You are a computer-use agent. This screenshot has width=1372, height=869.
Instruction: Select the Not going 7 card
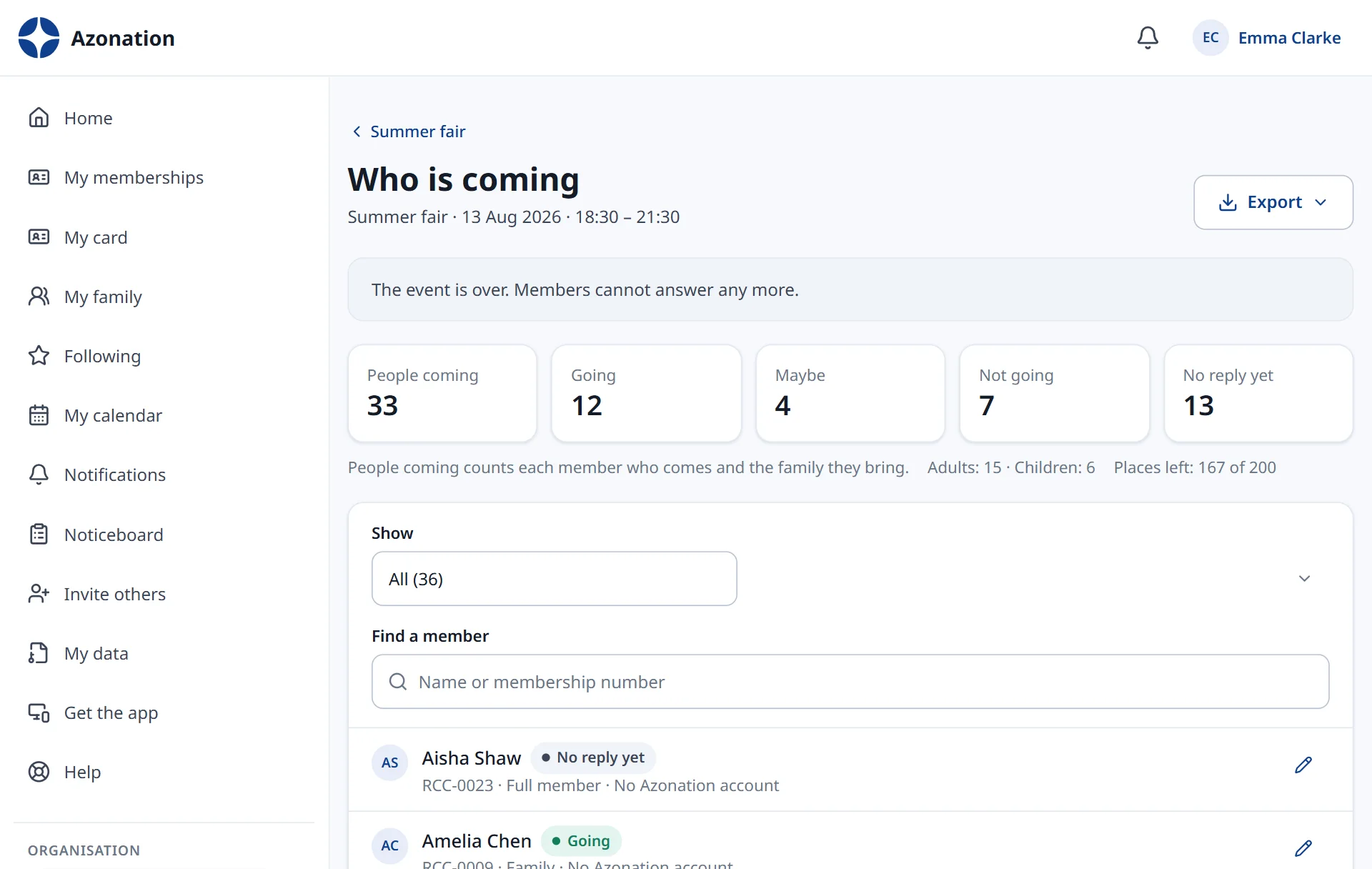(x=1054, y=394)
